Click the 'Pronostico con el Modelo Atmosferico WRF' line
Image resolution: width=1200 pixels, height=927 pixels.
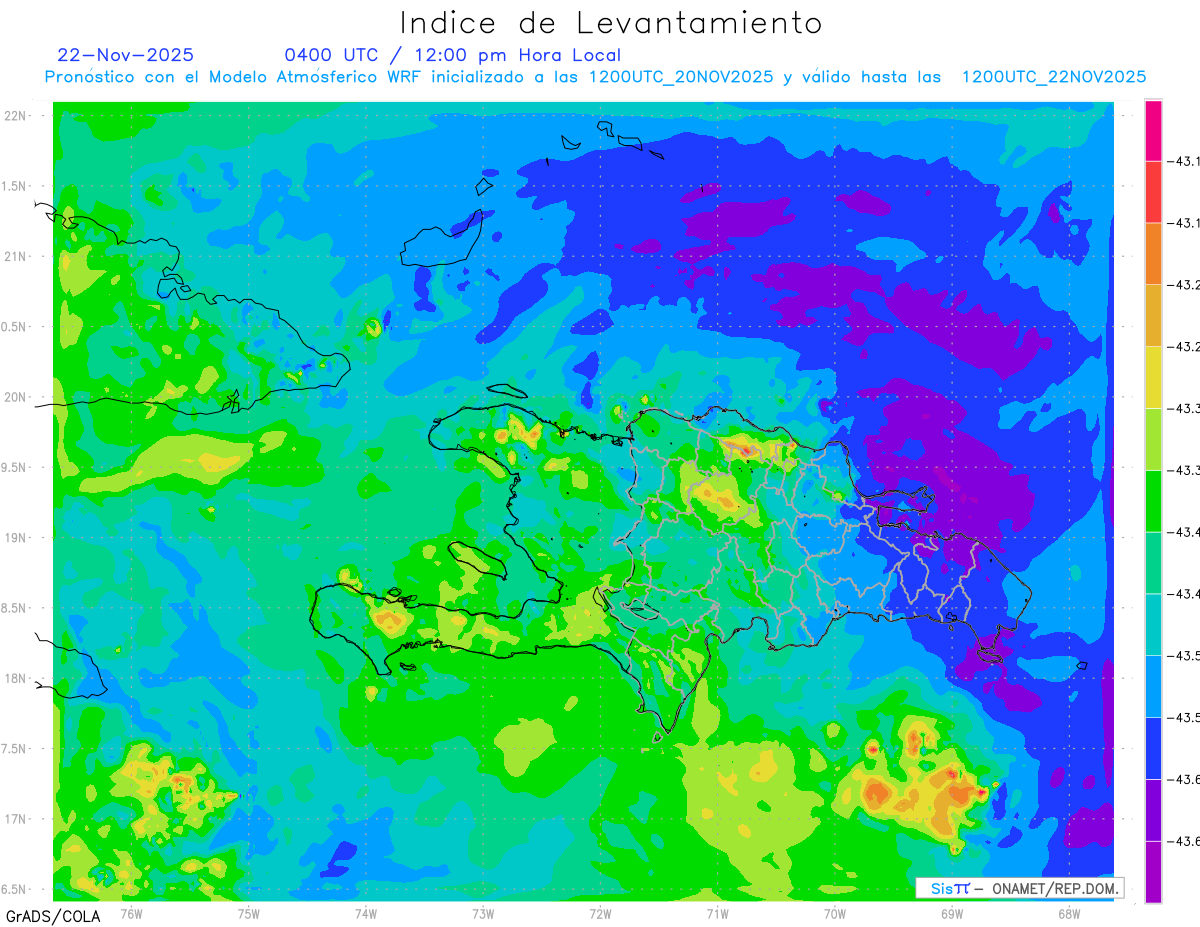tap(596, 77)
